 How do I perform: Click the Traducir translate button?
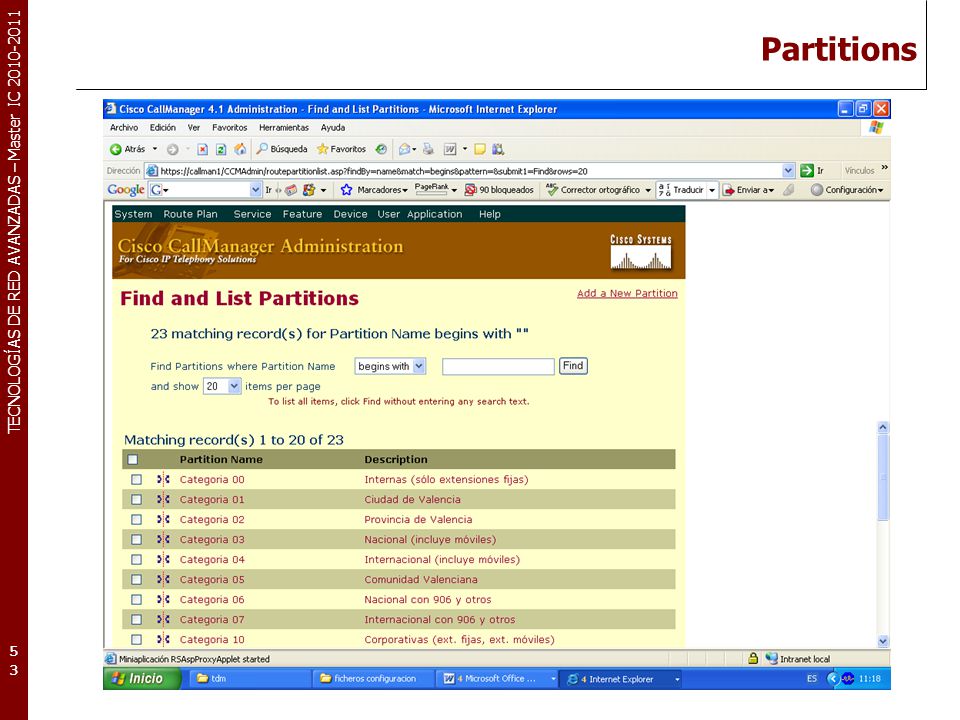681,190
